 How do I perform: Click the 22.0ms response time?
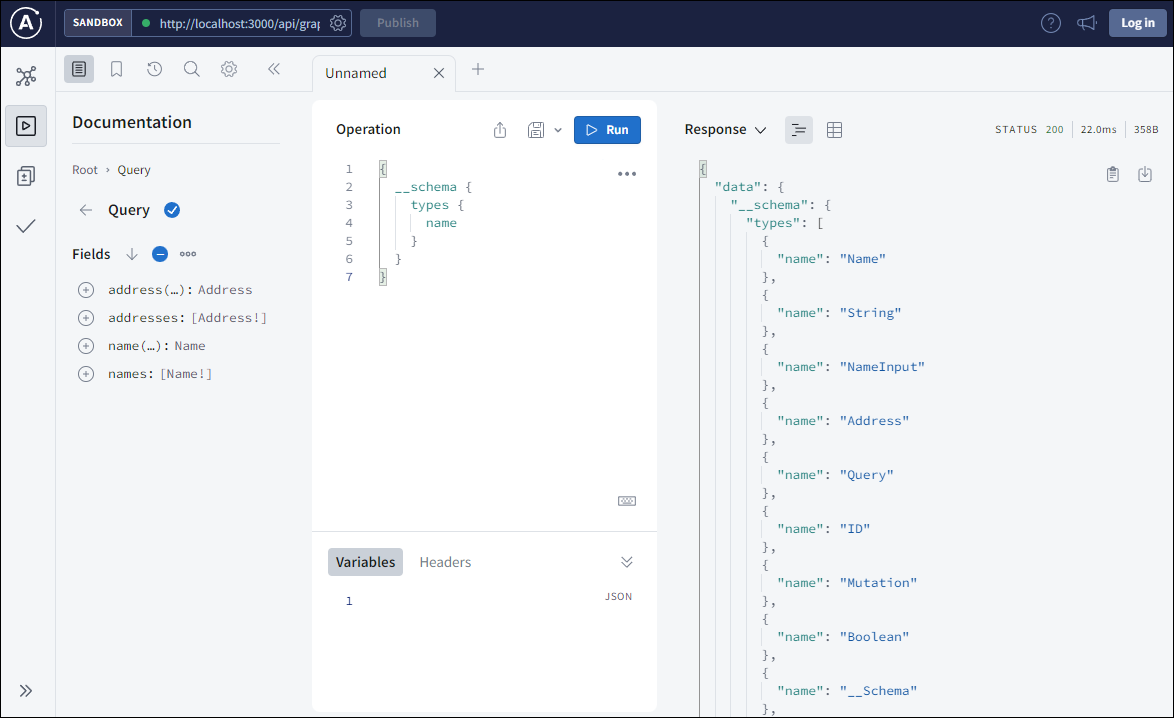[x=1098, y=130]
